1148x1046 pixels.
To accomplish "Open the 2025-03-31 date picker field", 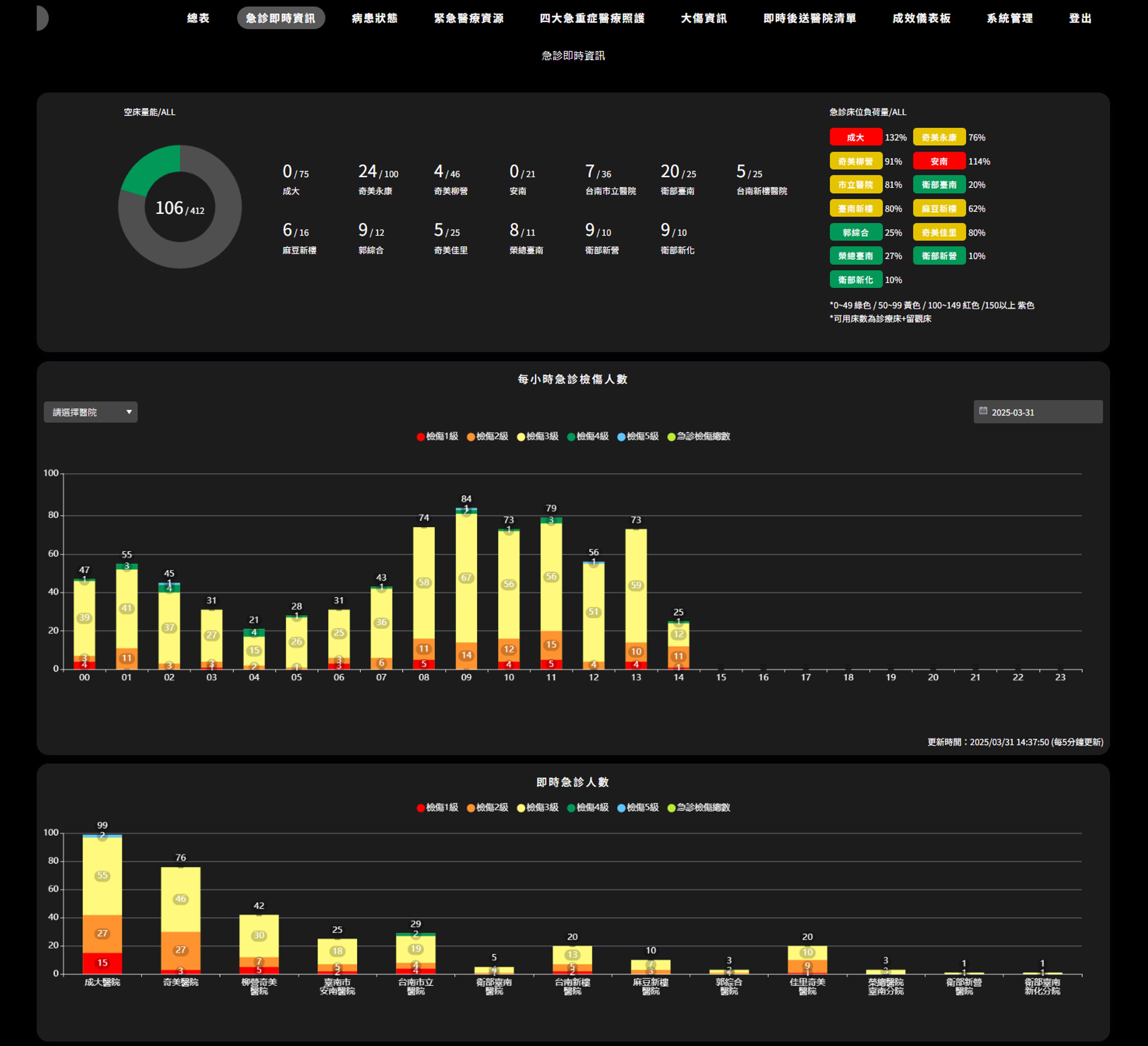I will (1037, 412).
